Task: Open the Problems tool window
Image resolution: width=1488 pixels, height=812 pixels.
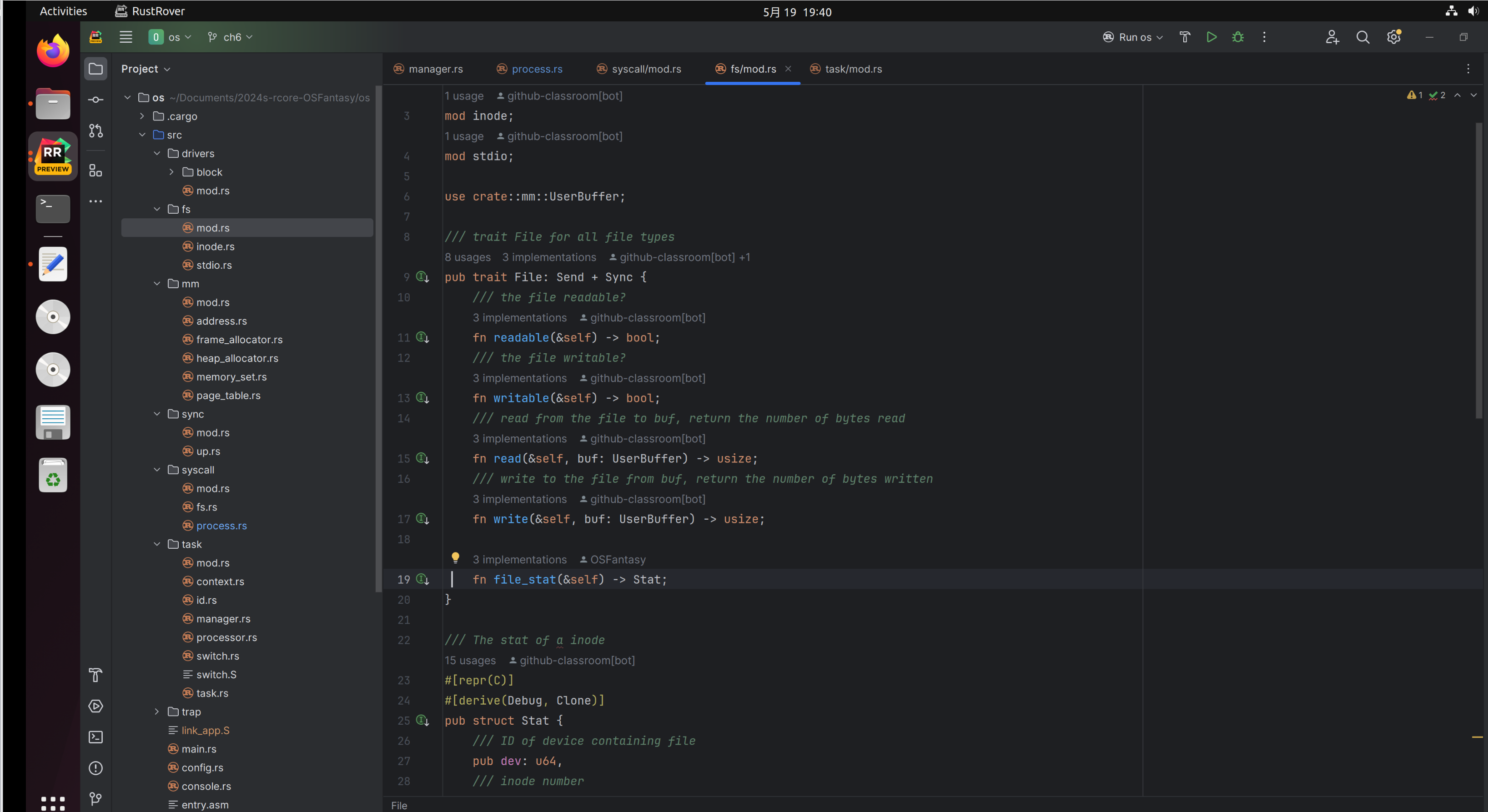Action: [x=96, y=768]
